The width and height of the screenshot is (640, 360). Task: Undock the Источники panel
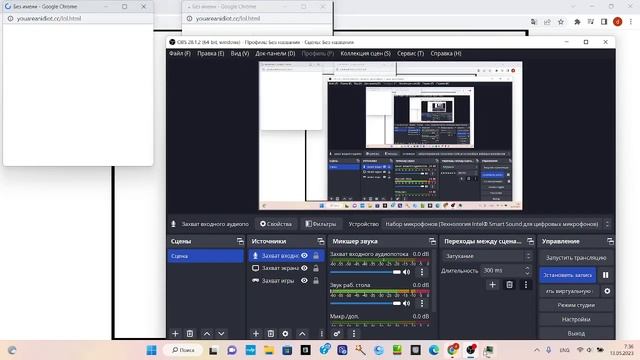point(321,241)
